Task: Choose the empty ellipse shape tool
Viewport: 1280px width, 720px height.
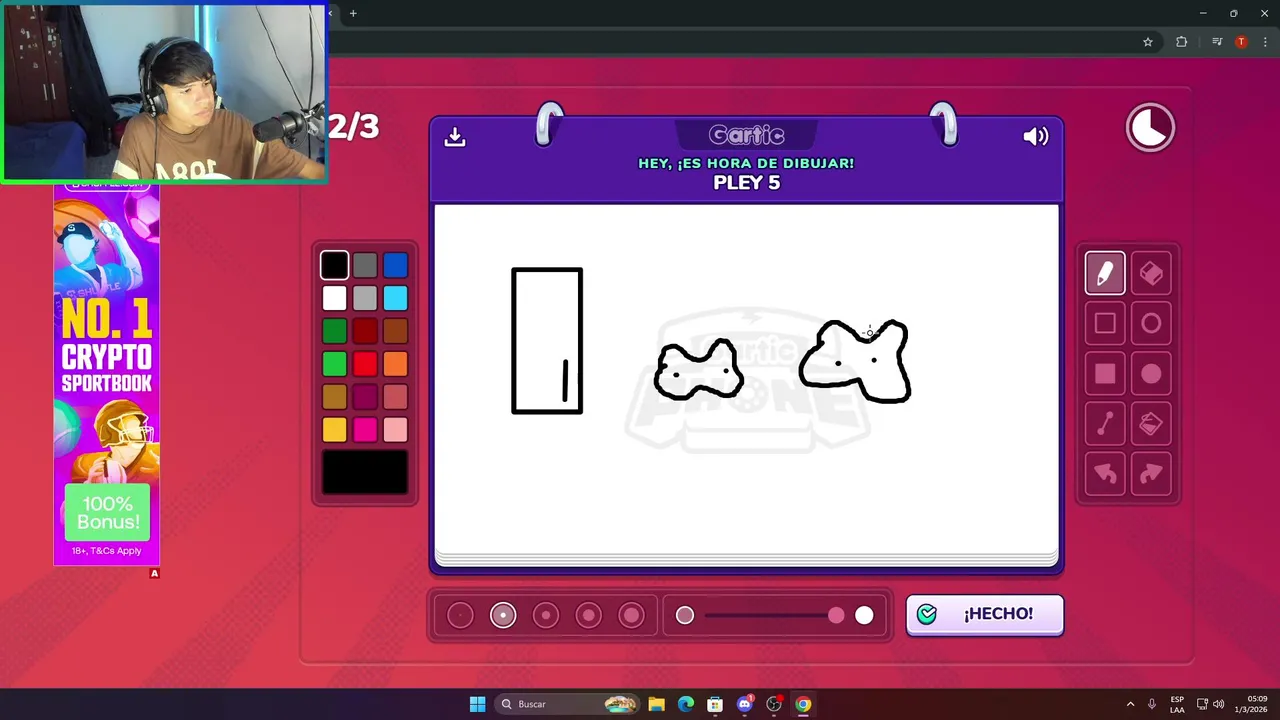Action: [x=1151, y=323]
